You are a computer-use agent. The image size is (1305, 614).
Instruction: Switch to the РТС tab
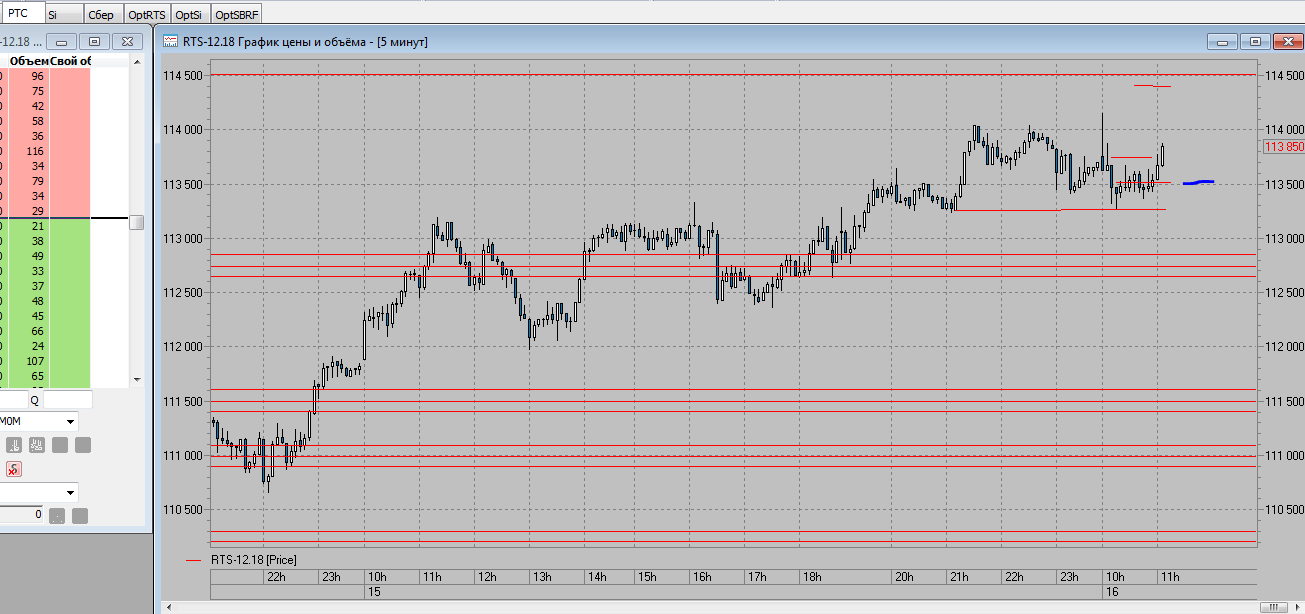click(22, 13)
